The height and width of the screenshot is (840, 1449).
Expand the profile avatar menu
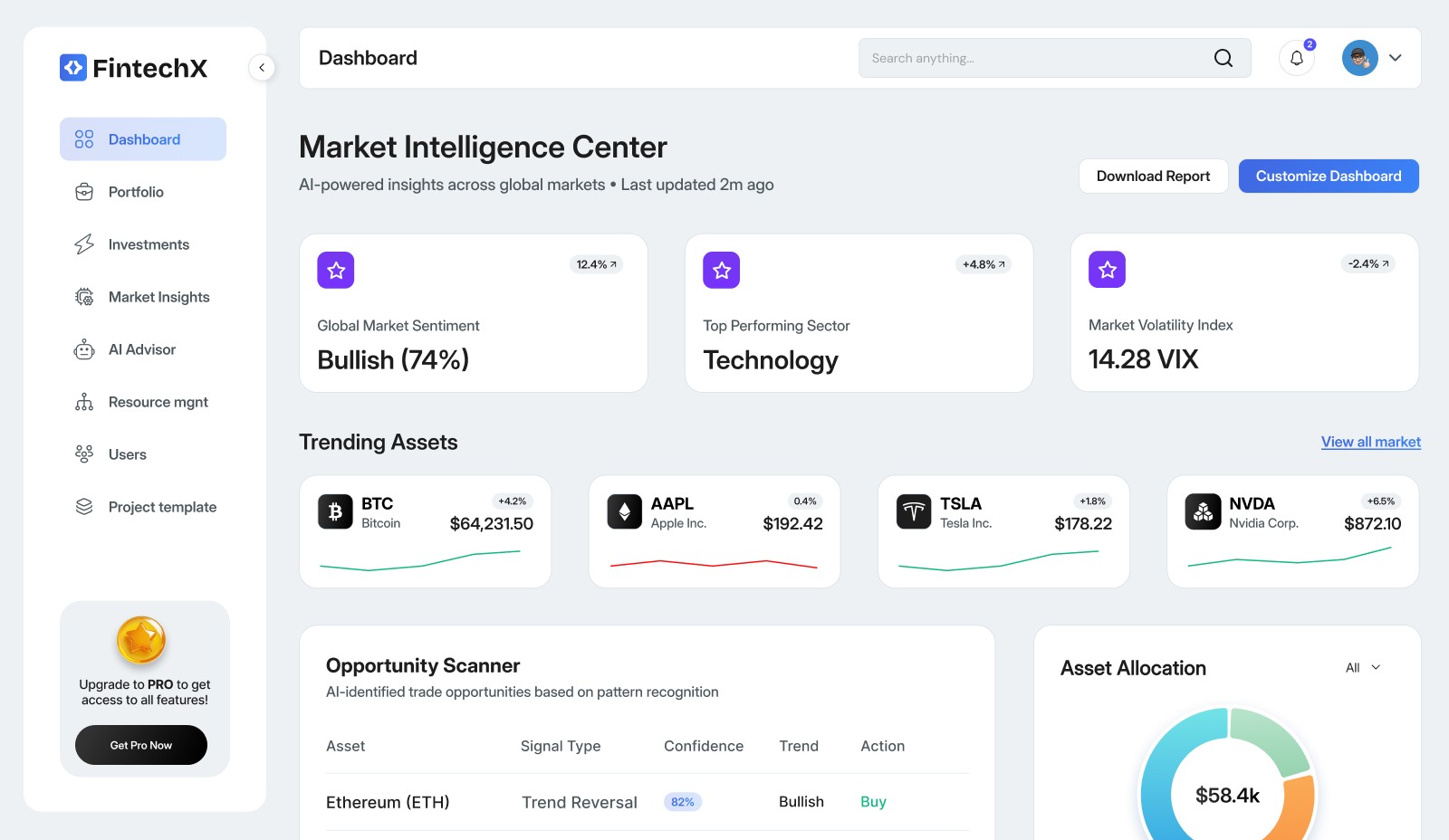click(1358, 57)
